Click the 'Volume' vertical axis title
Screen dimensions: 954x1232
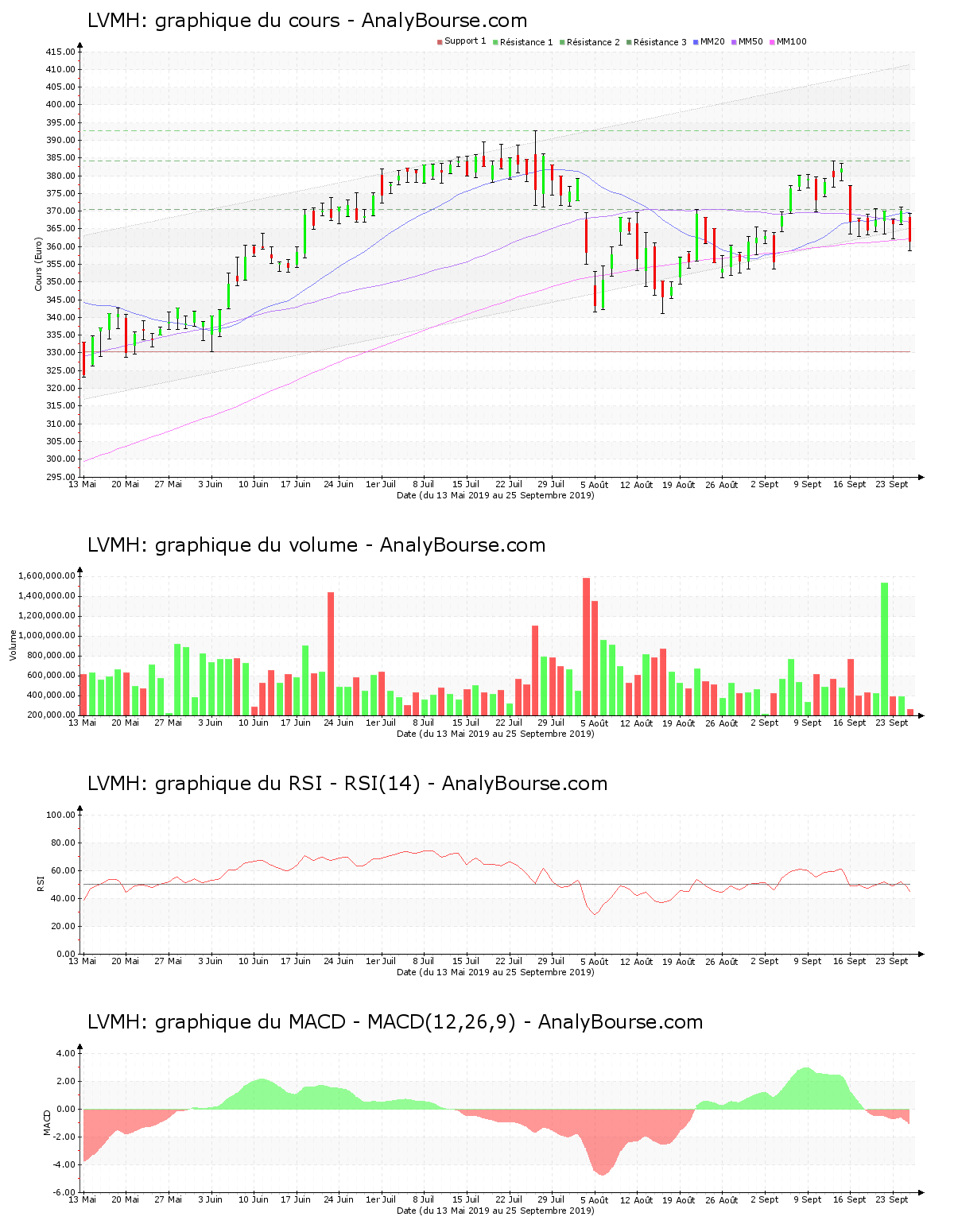point(13,645)
